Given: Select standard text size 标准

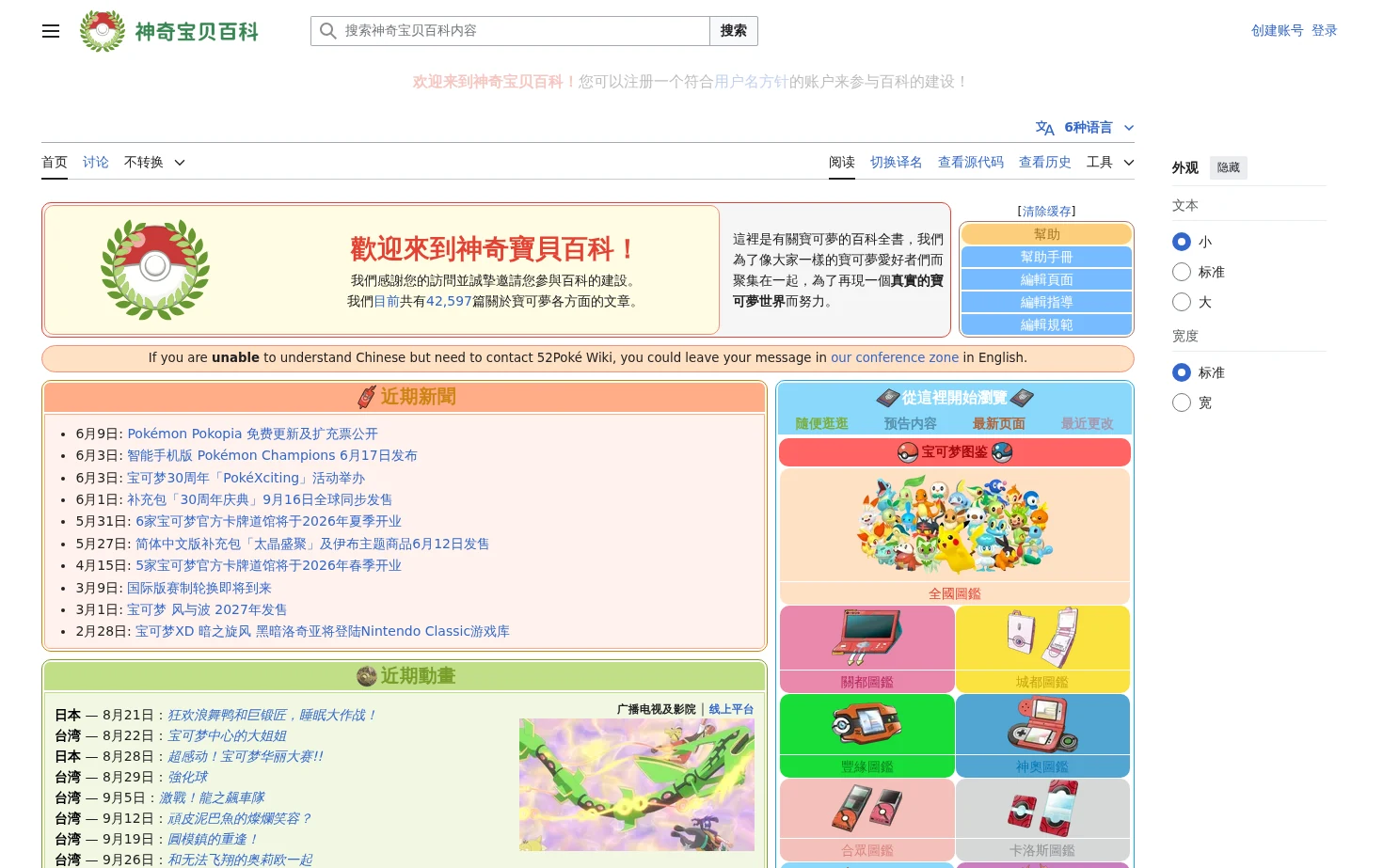Looking at the screenshot, I should [1182, 272].
